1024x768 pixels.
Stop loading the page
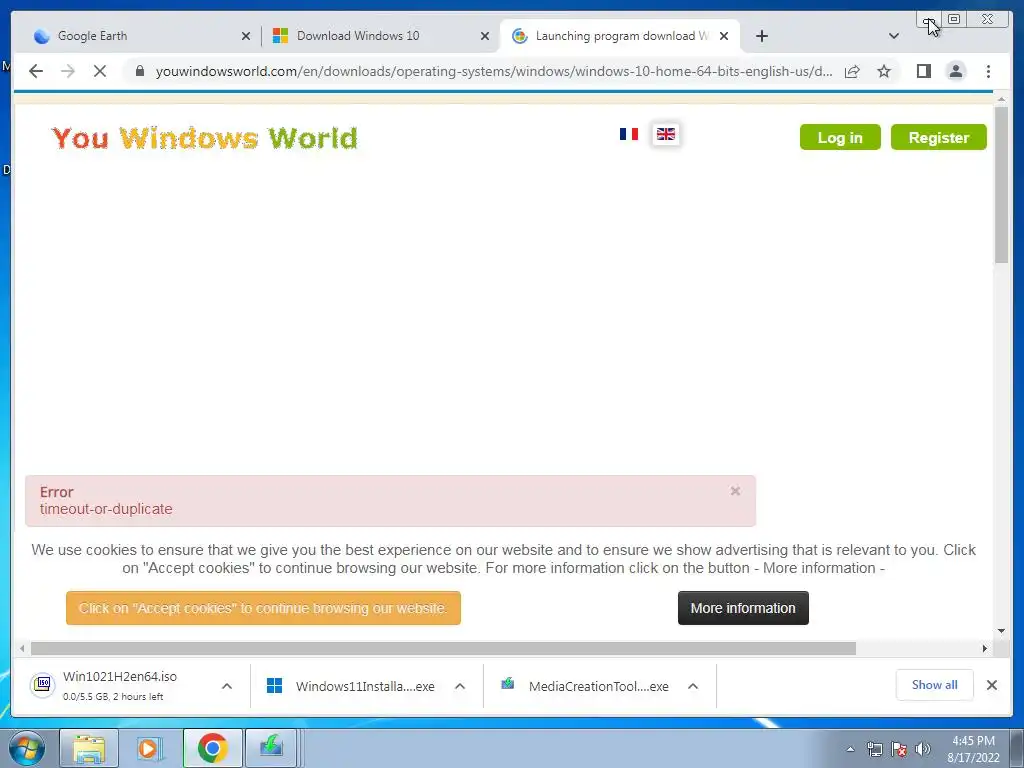100,71
